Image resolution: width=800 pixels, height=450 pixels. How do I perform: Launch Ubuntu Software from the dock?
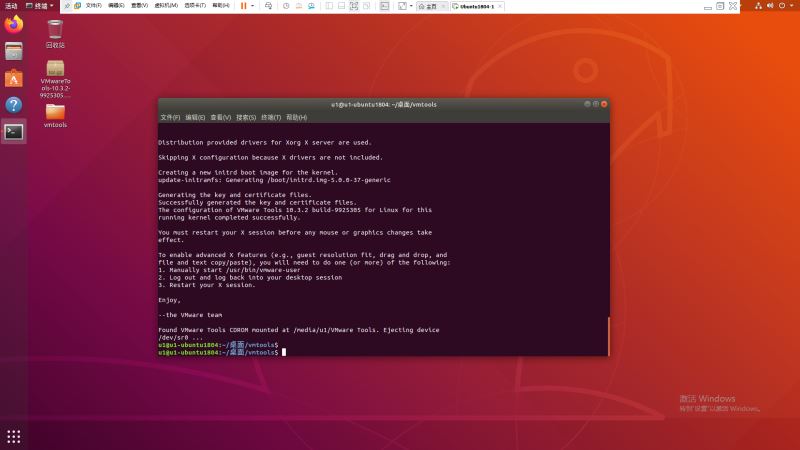[x=14, y=78]
